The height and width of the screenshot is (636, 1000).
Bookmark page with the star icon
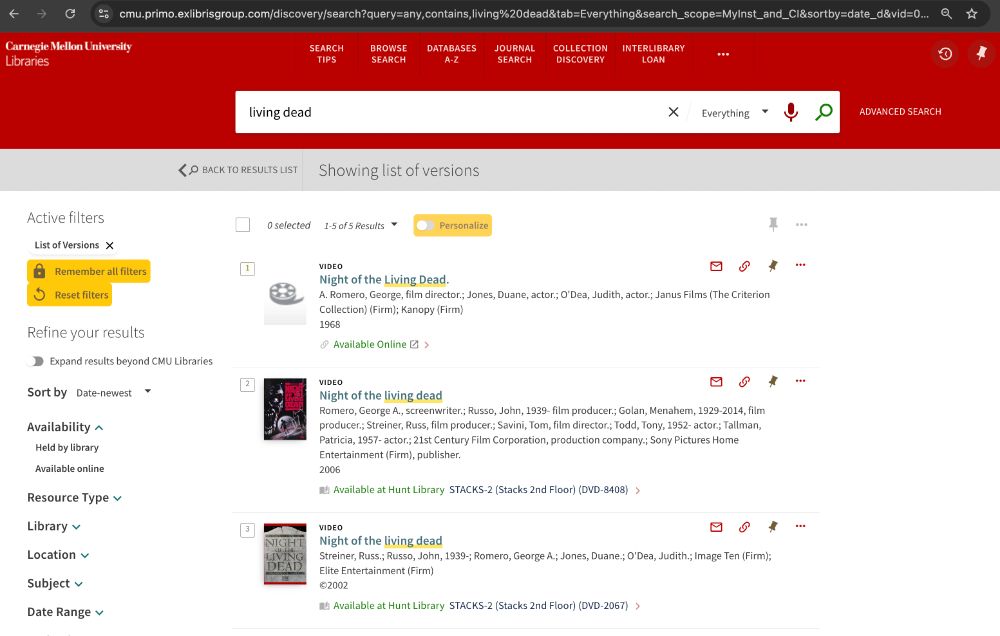[971, 13]
